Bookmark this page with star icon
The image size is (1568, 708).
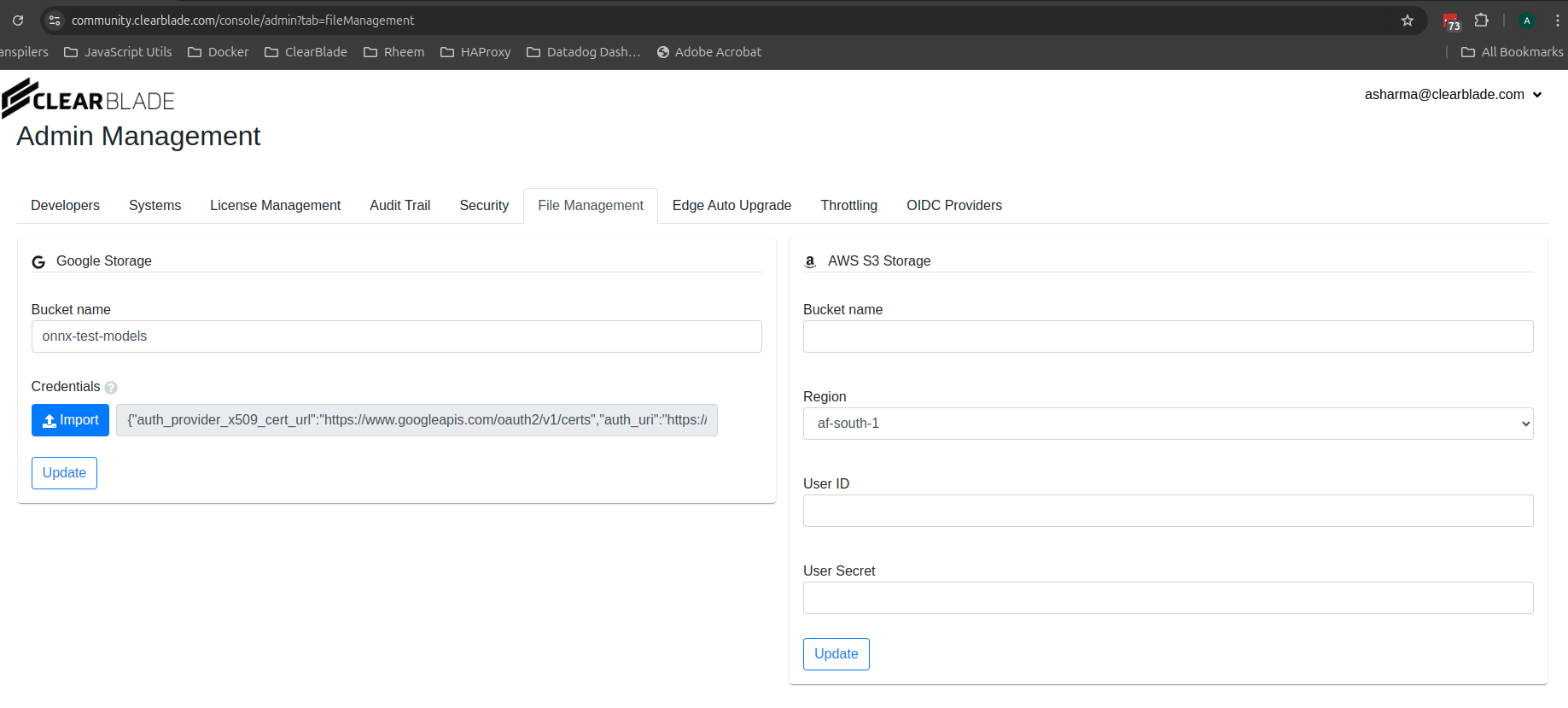point(1408,20)
